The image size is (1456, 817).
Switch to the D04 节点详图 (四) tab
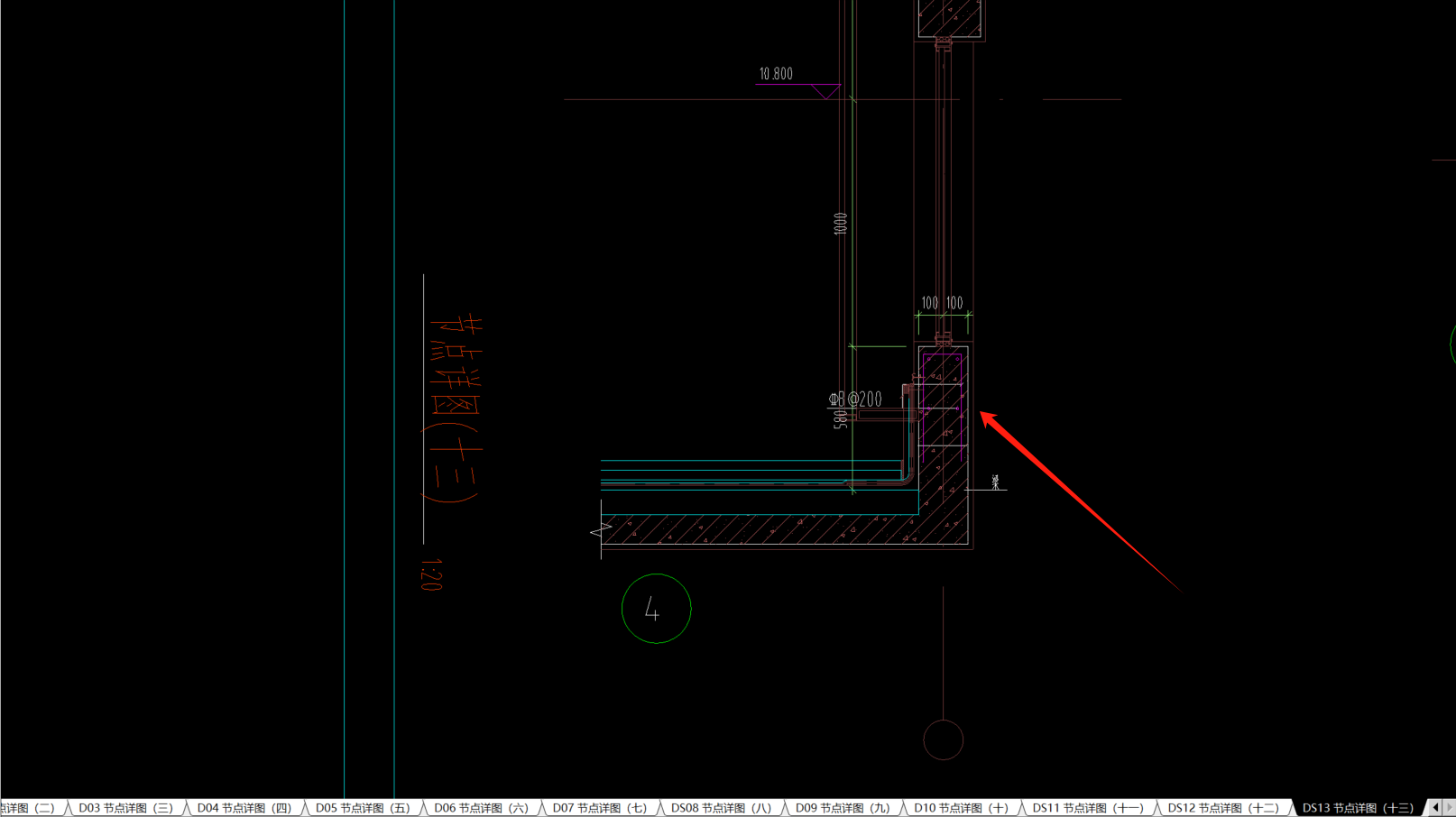(x=244, y=808)
